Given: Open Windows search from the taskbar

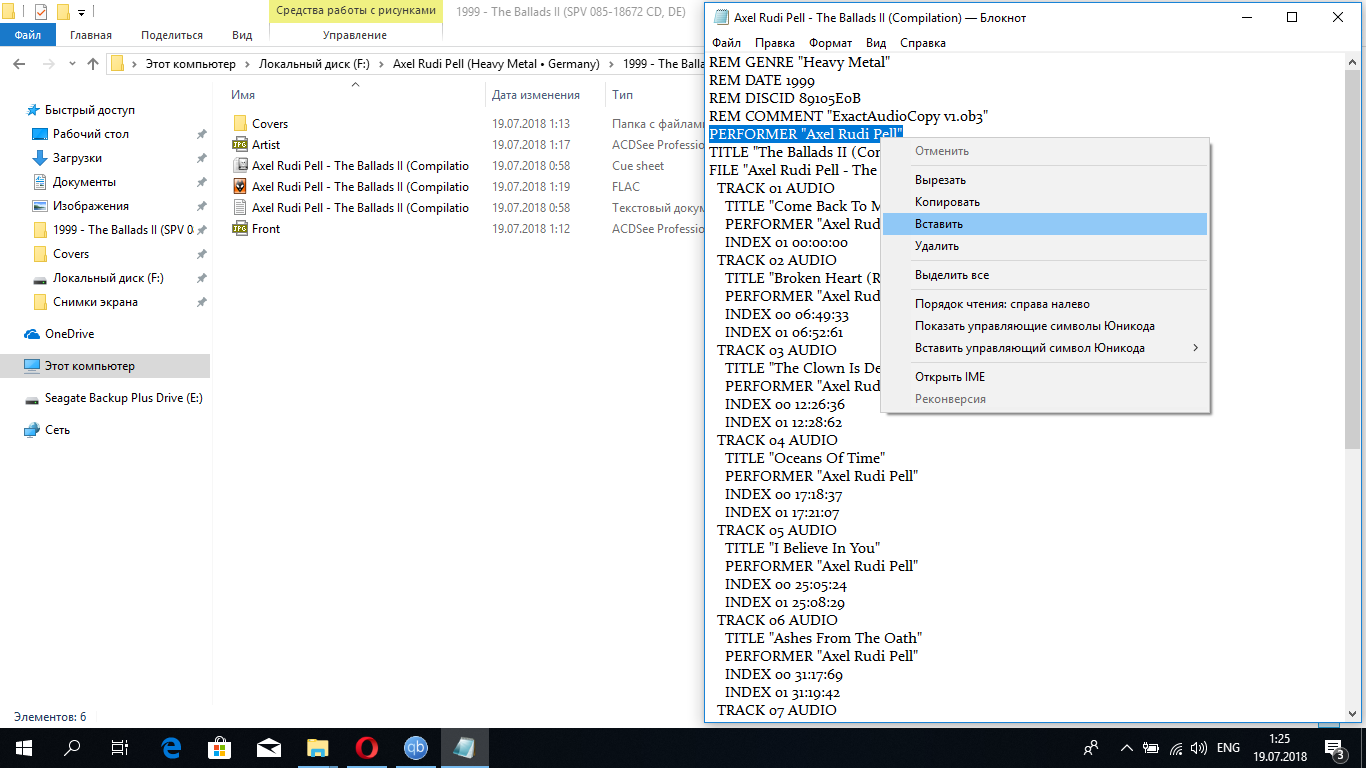Looking at the screenshot, I should click(72, 748).
